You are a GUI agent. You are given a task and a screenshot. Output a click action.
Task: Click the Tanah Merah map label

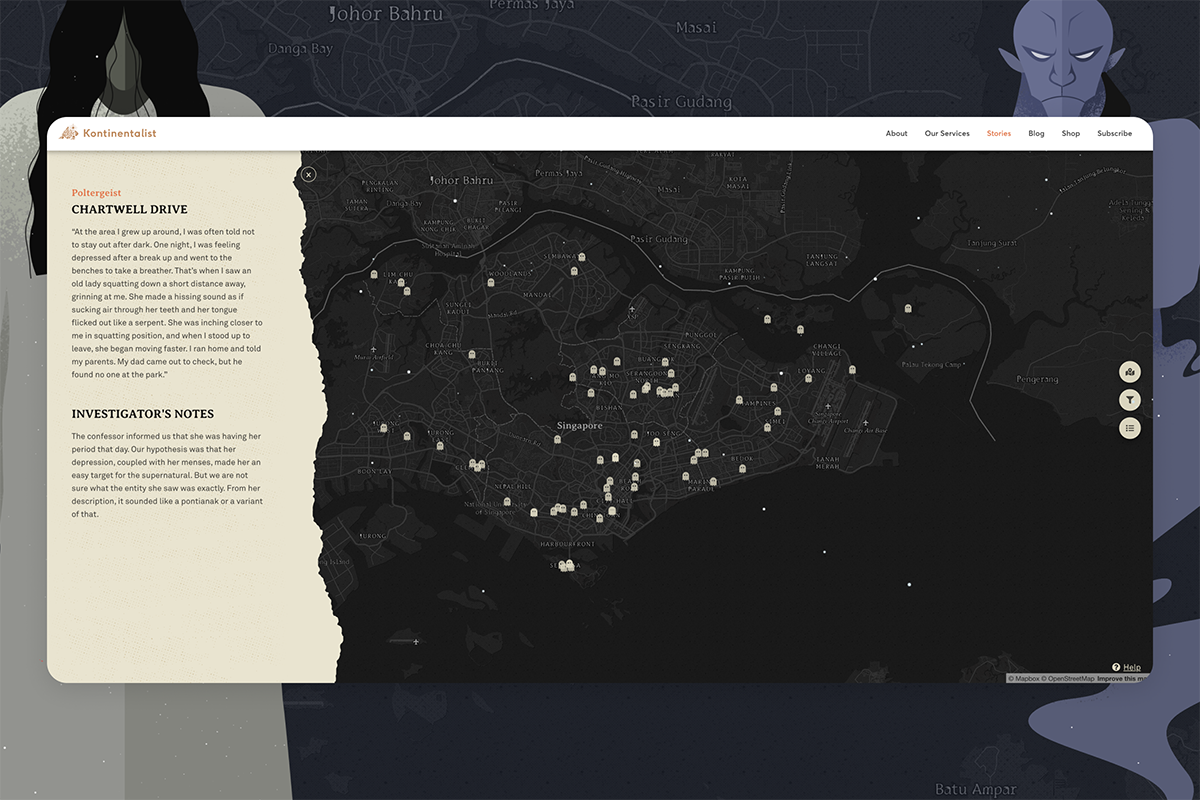[827, 464]
